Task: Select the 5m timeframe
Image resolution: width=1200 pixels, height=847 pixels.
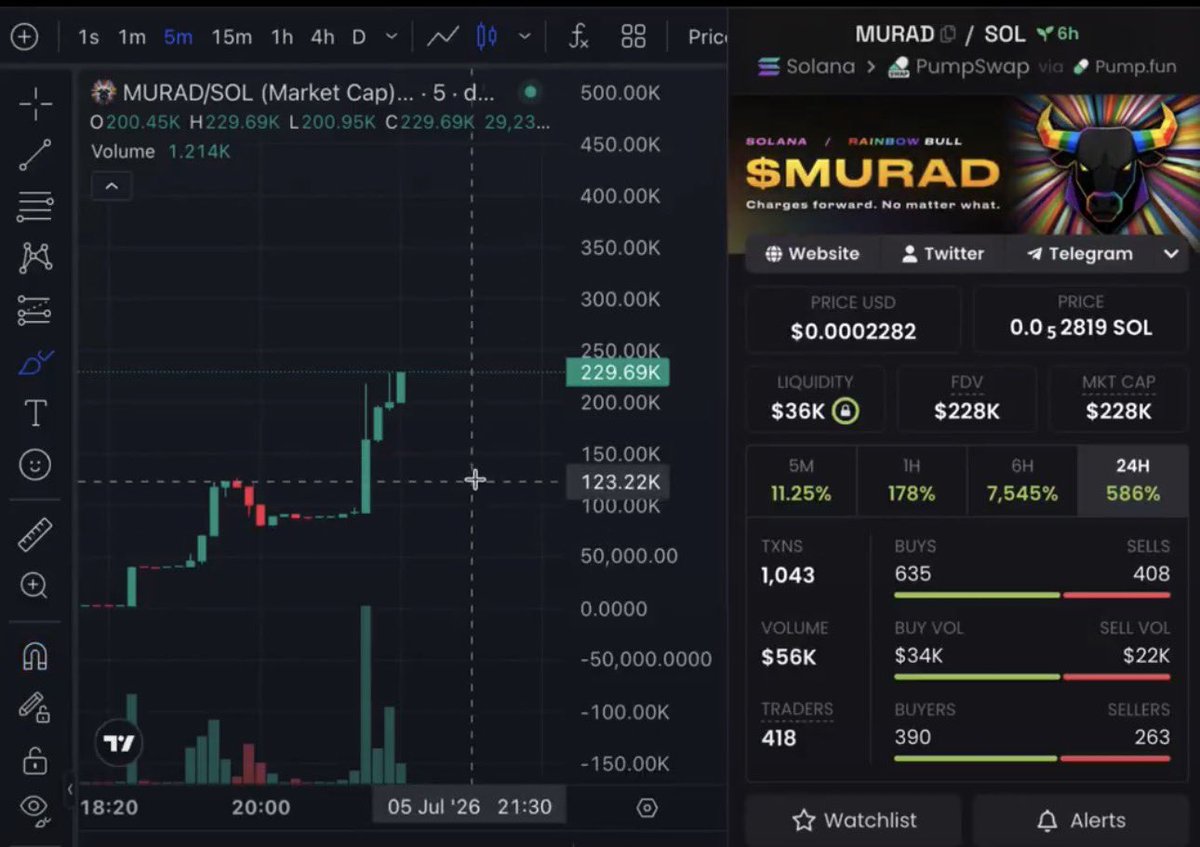Action: click(x=178, y=37)
